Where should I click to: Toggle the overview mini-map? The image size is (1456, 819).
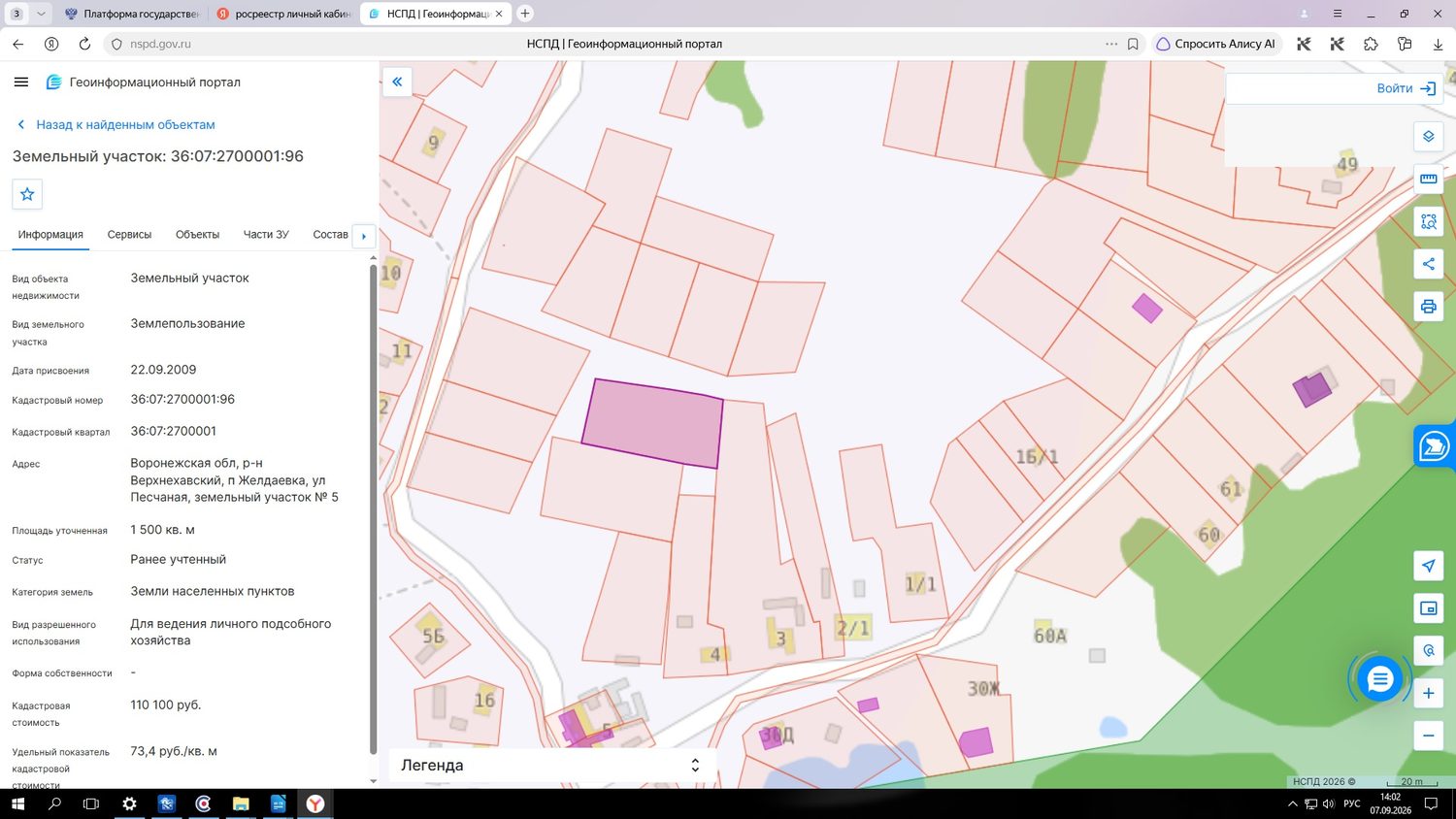pyautogui.click(x=1428, y=608)
